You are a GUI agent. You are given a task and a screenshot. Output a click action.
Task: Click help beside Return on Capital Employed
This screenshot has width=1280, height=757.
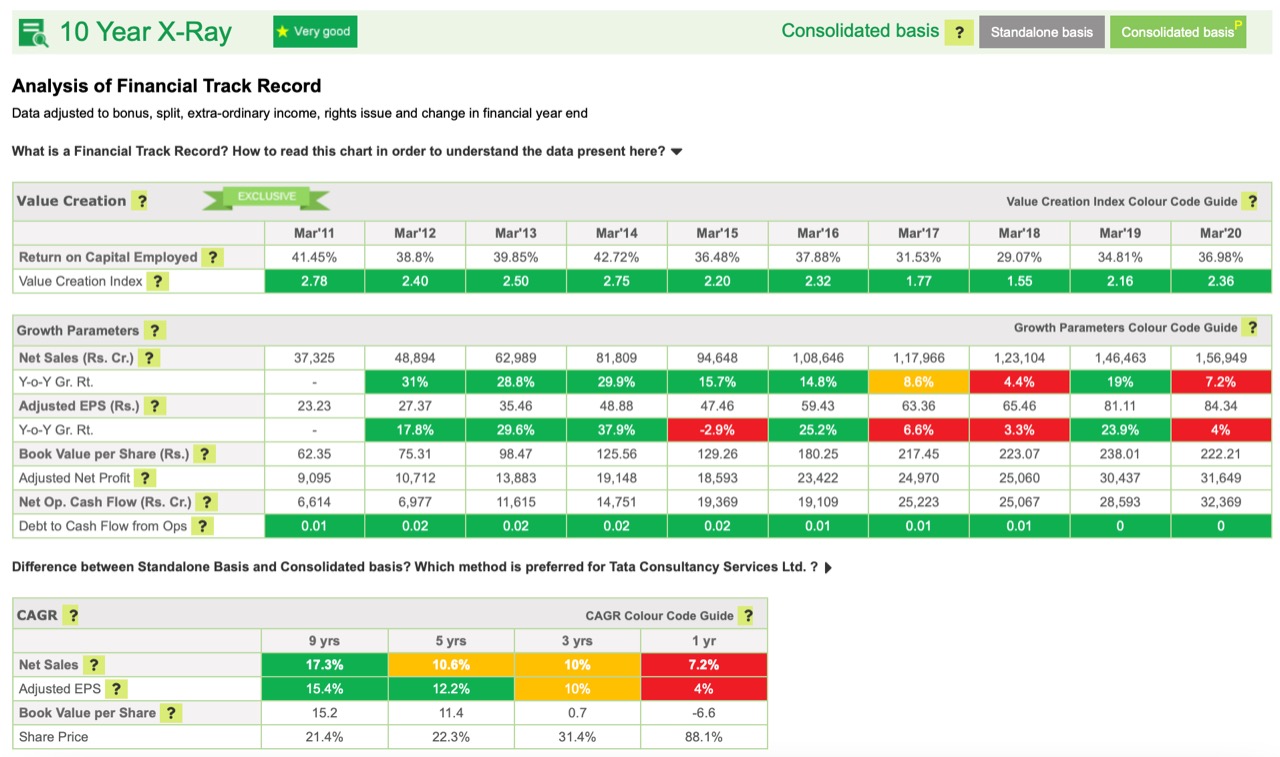pyautogui.click(x=212, y=257)
